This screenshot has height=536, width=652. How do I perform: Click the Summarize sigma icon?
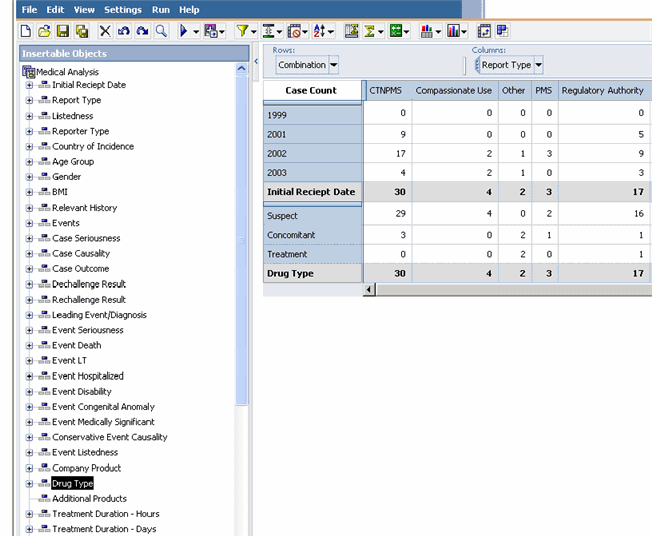[x=369, y=31]
